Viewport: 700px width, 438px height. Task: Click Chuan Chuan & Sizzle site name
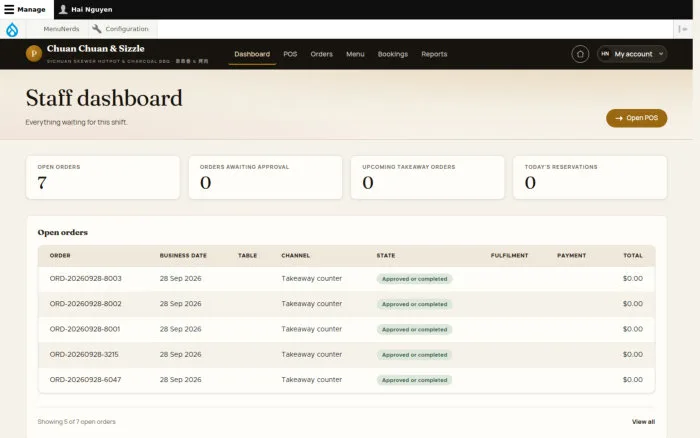point(96,48)
